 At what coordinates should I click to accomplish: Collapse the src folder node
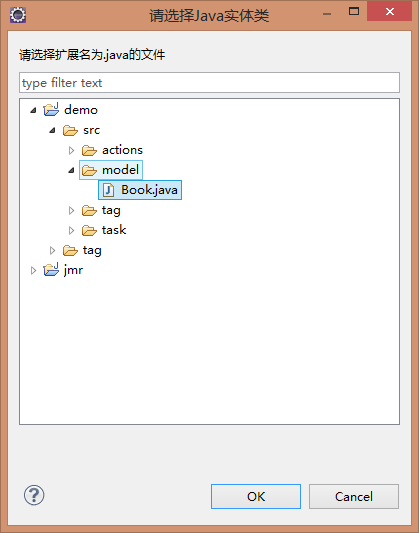52,130
